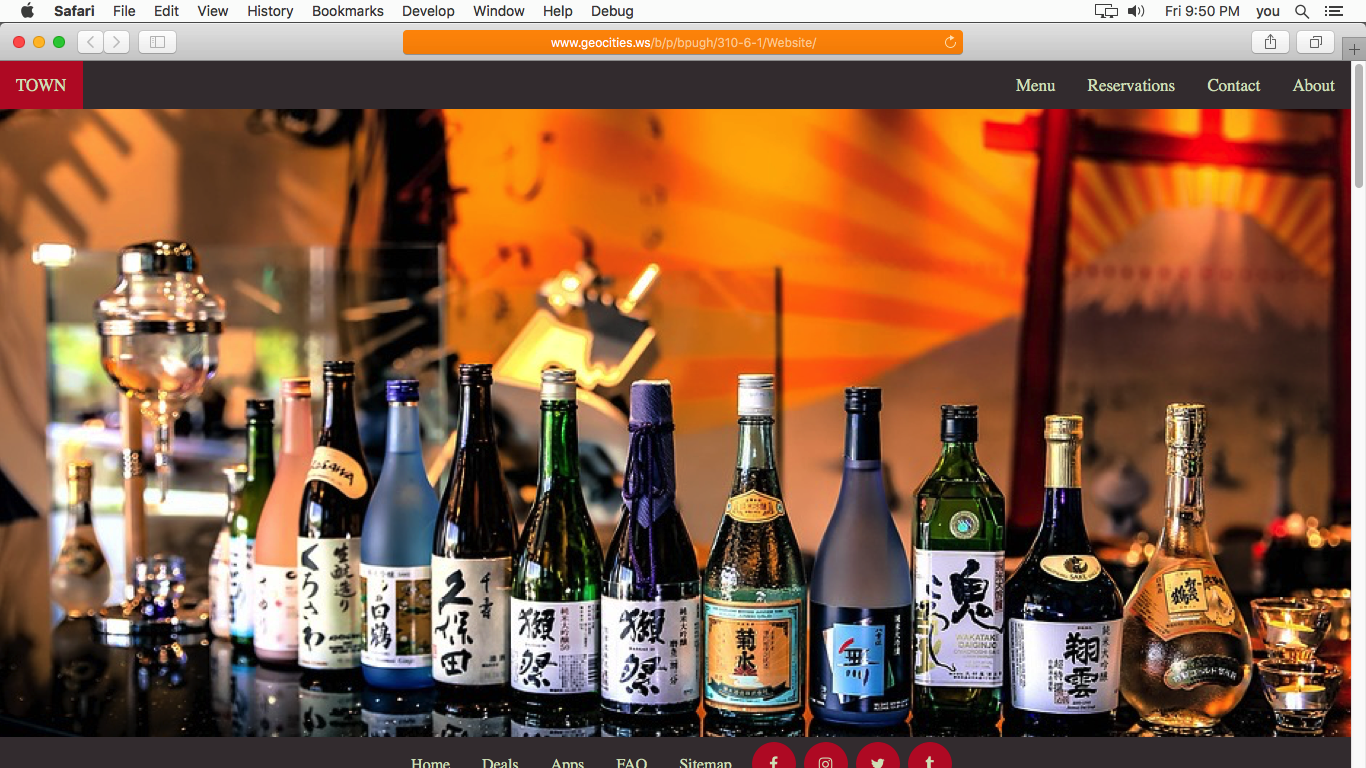Show the Safari sidebar

click(157, 42)
